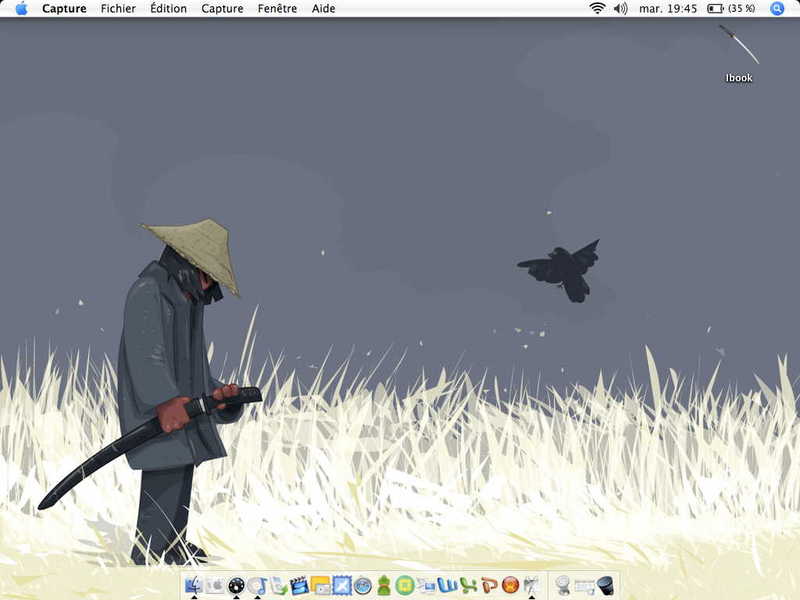Open the Fenêtre menu

click(x=278, y=9)
